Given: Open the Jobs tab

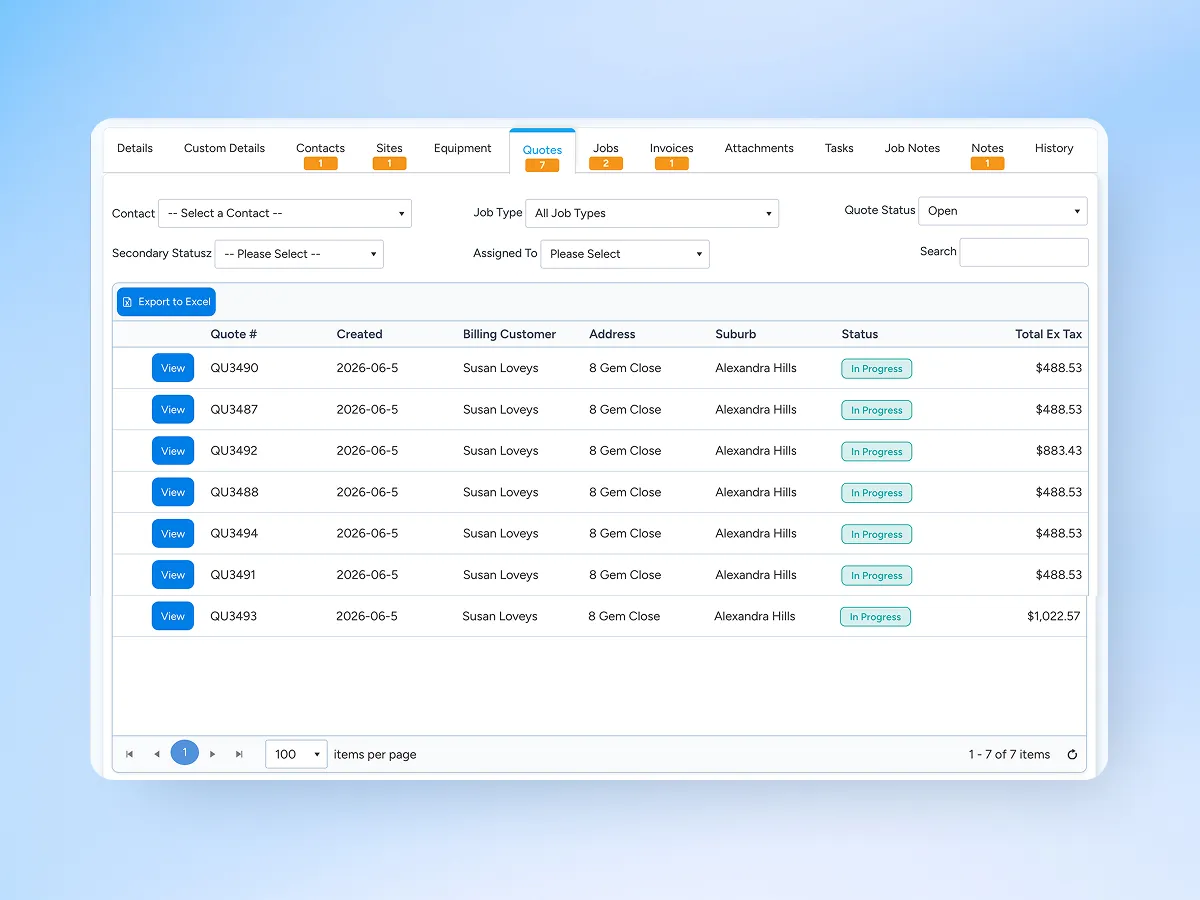Looking at the screenshot, I should pyautogui.click(x=606, y=153).
